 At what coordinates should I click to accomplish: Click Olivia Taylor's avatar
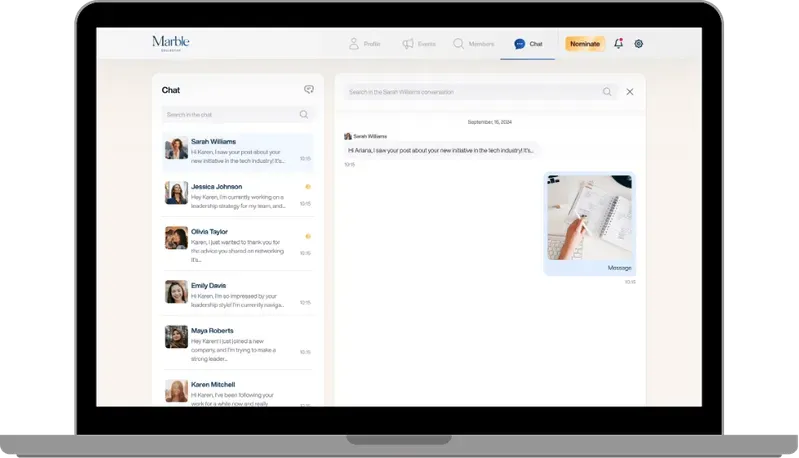(x=176, y=238)
